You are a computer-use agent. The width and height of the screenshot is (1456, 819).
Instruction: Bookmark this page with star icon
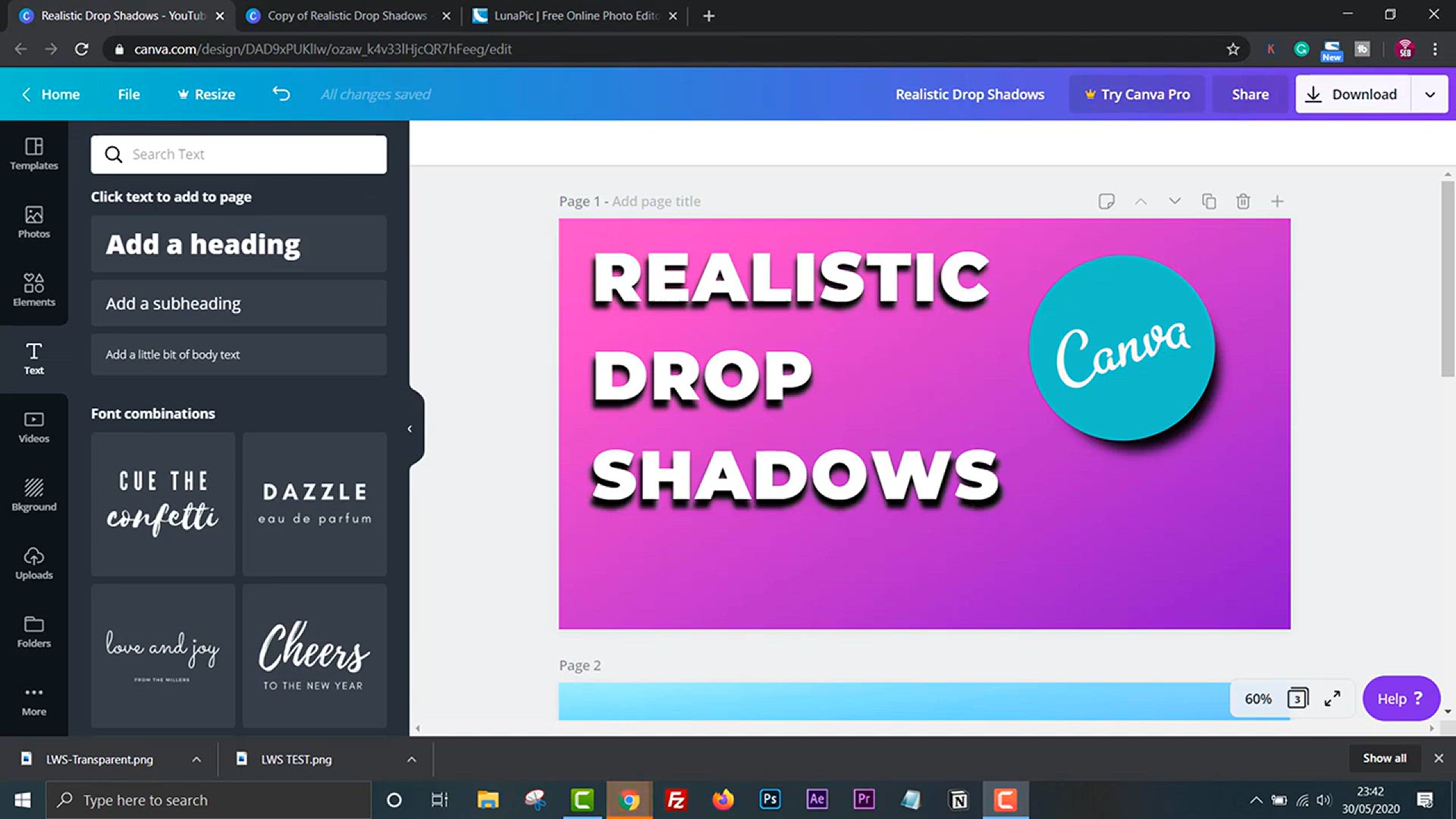pyautogui.click(x=1233, y=49)
